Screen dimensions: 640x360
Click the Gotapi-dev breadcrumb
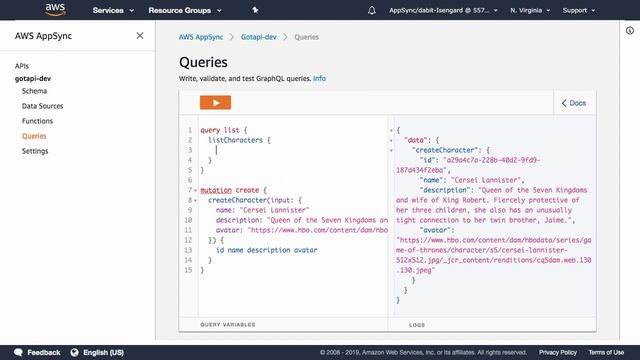coord(258,37)
